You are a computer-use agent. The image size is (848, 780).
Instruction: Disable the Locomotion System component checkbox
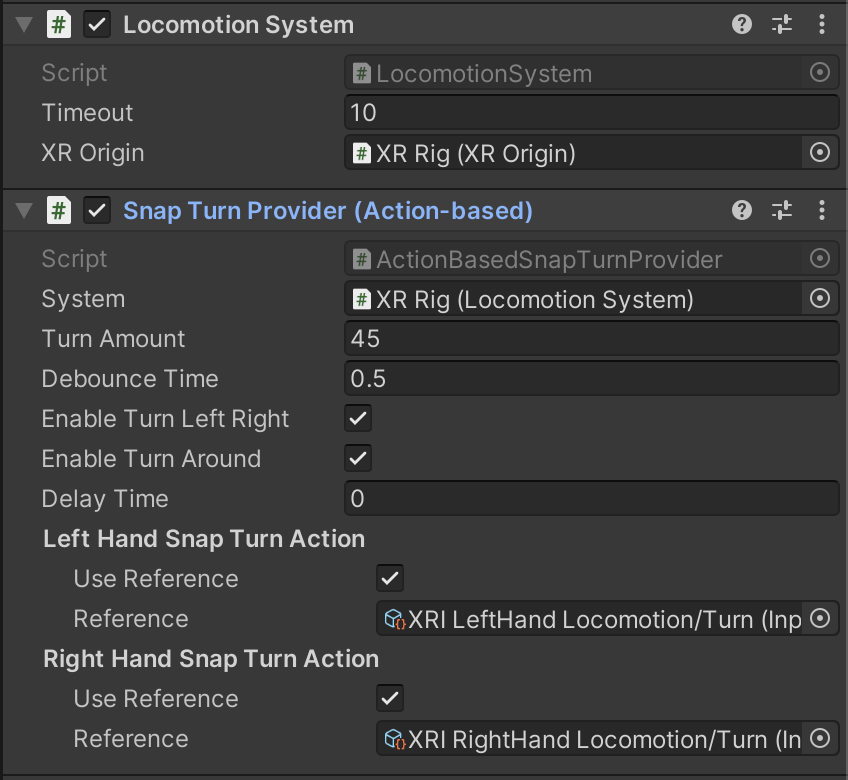(x=97, y=26)
